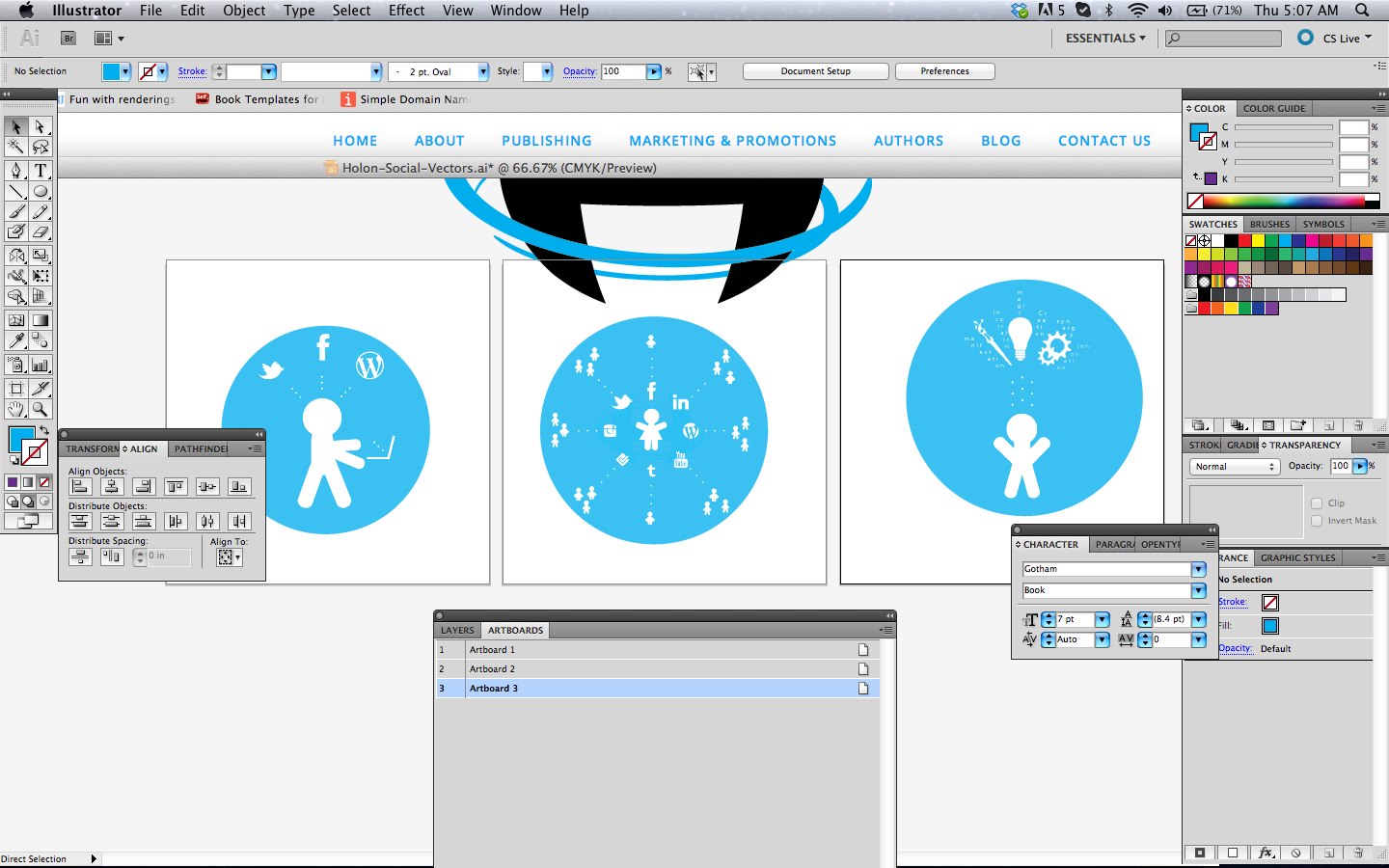Open the control bar fill color dropdown
Image resolution: width=1389 pixels, height=868 pixels.
click(x=125, y=71)
